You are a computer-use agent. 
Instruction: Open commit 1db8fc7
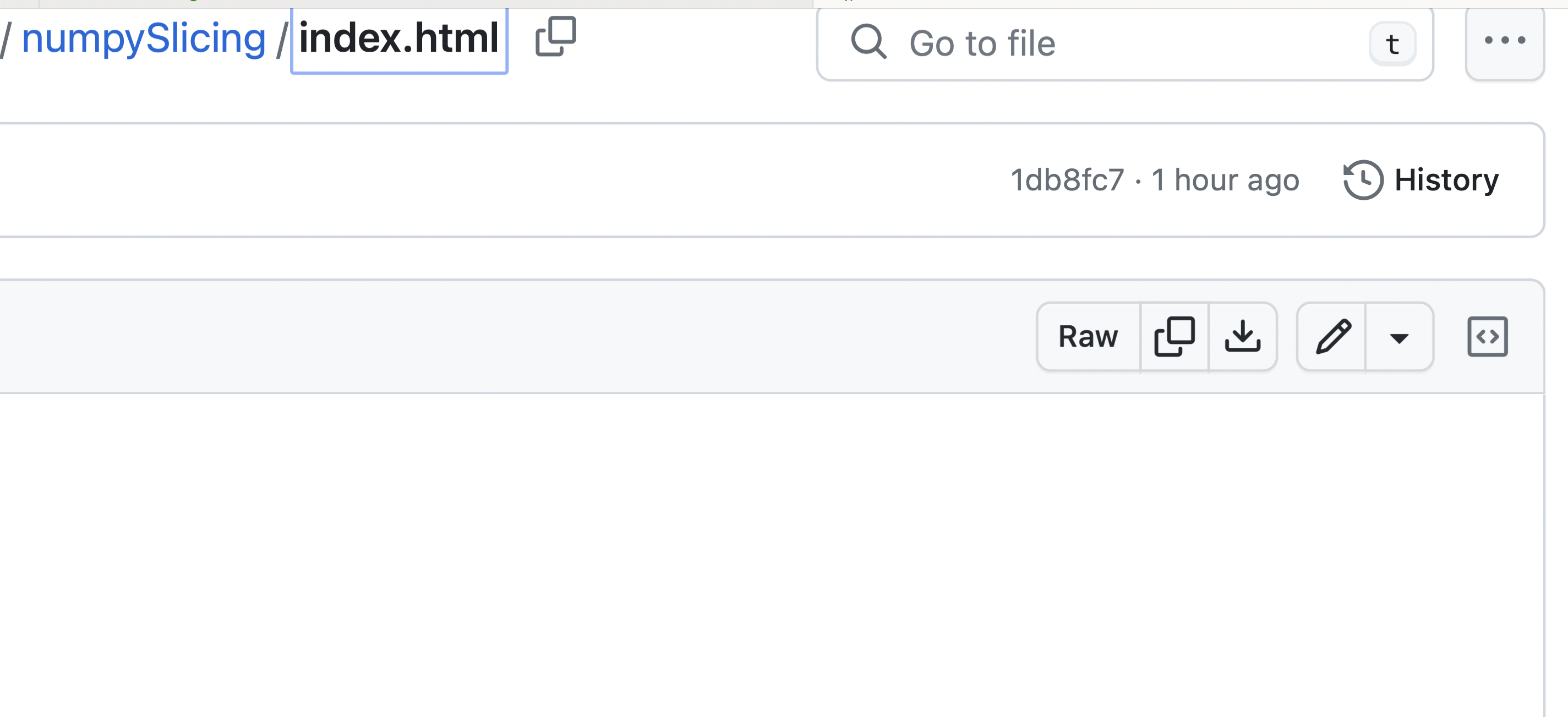point(1067,180)
